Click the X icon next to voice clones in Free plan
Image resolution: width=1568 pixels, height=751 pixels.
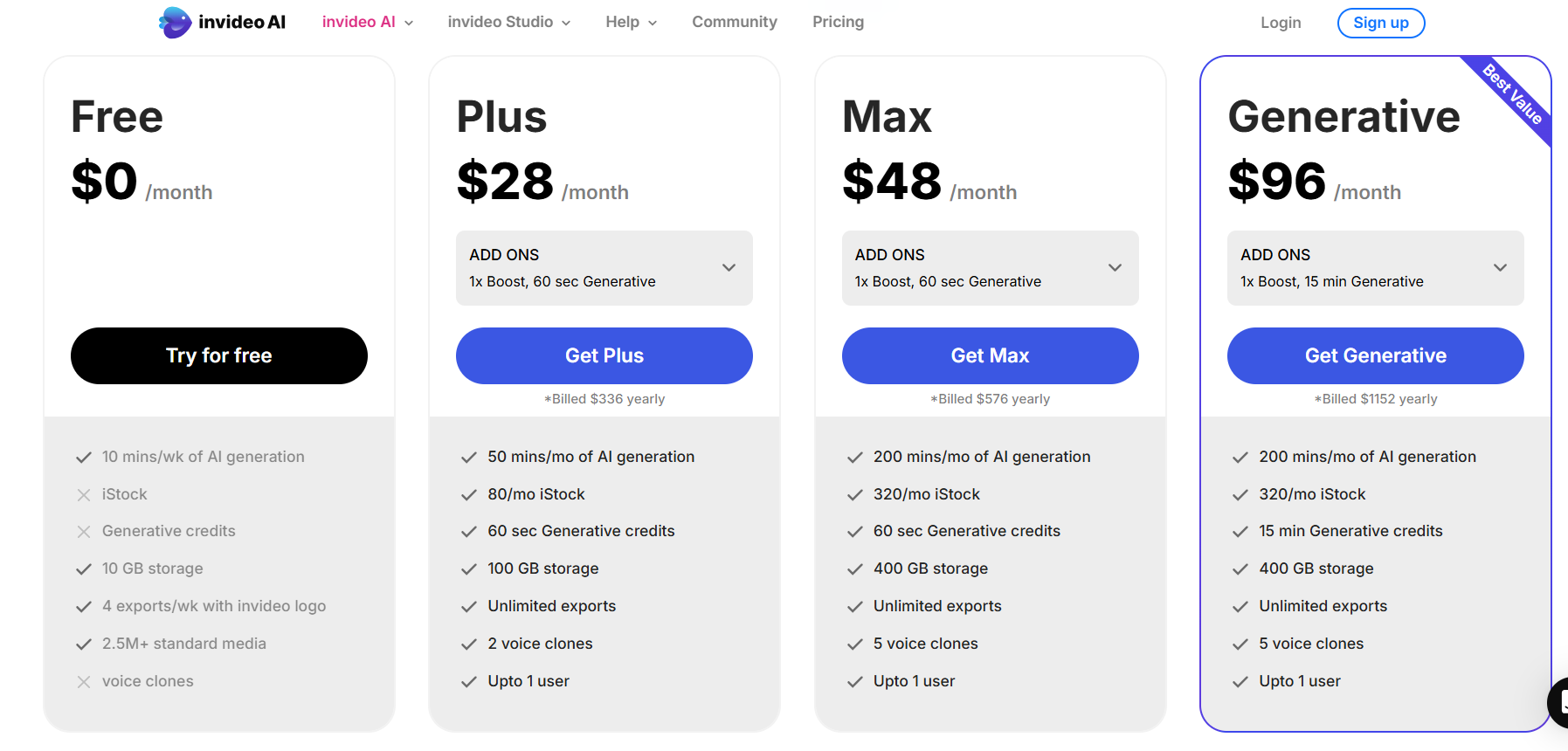[84, 682]
